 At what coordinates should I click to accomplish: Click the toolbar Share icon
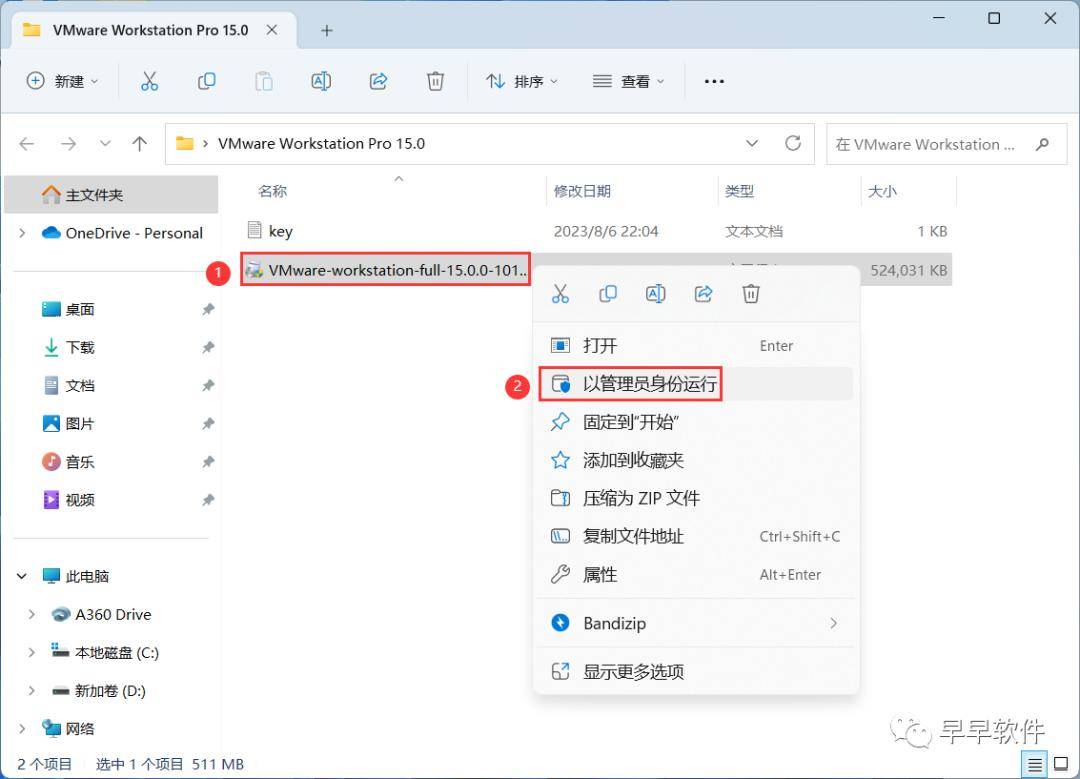click(378, 81)
